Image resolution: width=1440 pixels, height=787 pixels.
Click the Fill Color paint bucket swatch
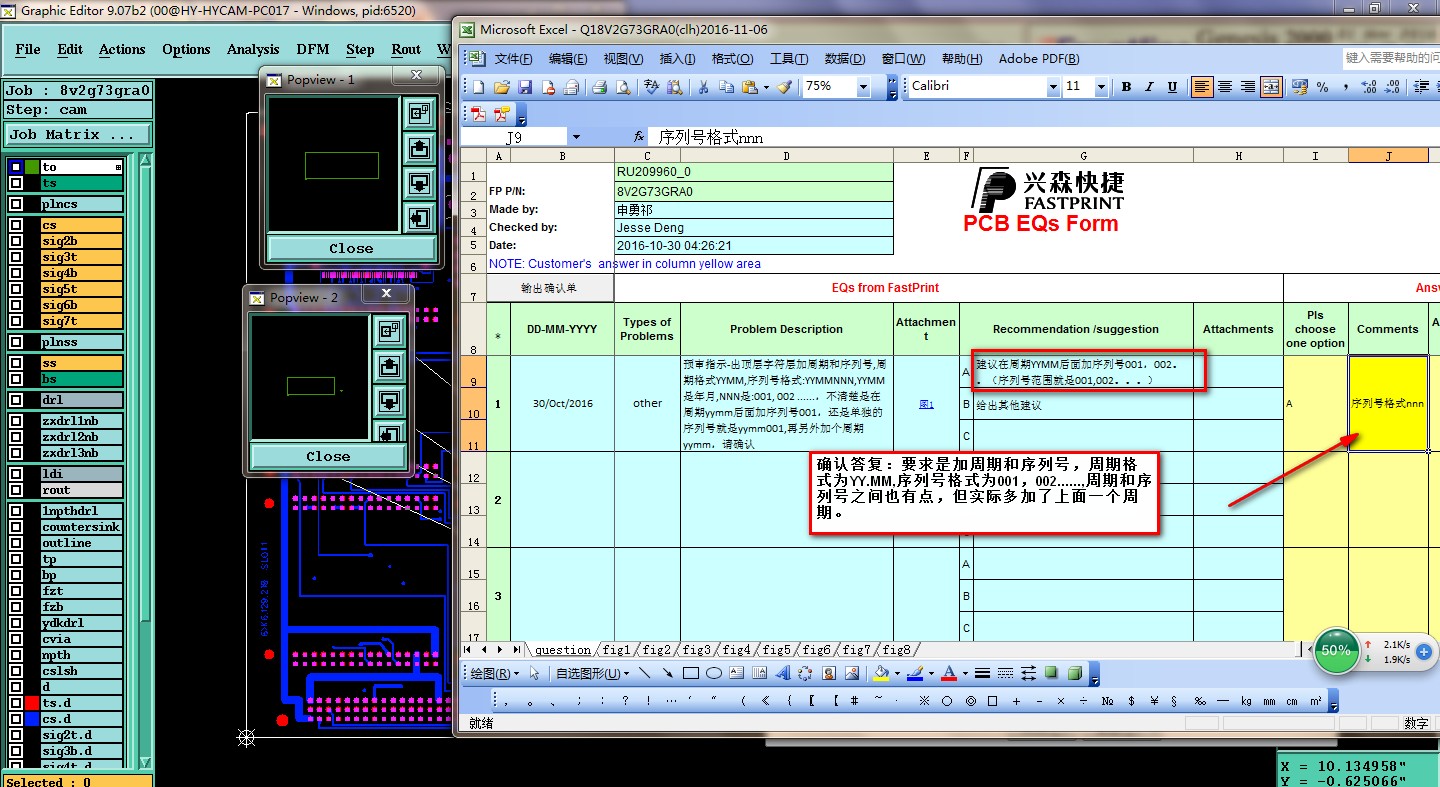click(x=881, y=673)
